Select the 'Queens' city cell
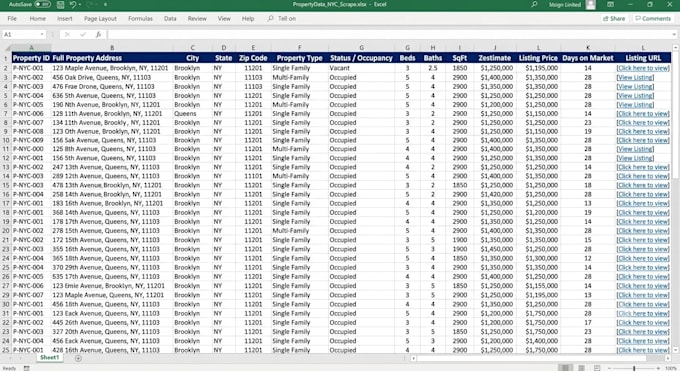Viewport: 680px width, 371px height. (x=193, y=114)
